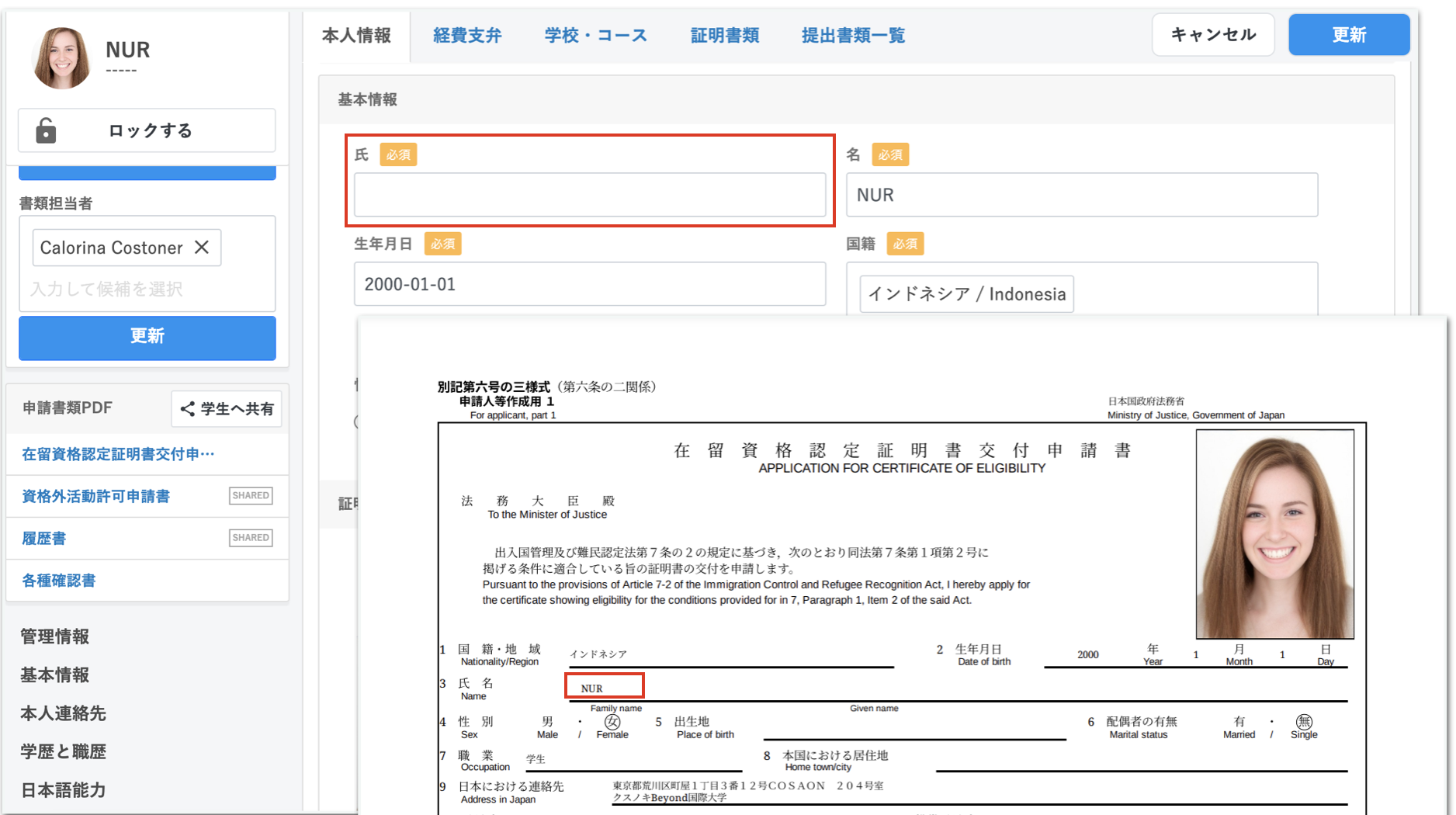This screenshot has height=815, width=1456.
Task: Open the 学校・コース tab
Action: click(x=595, y=35)
